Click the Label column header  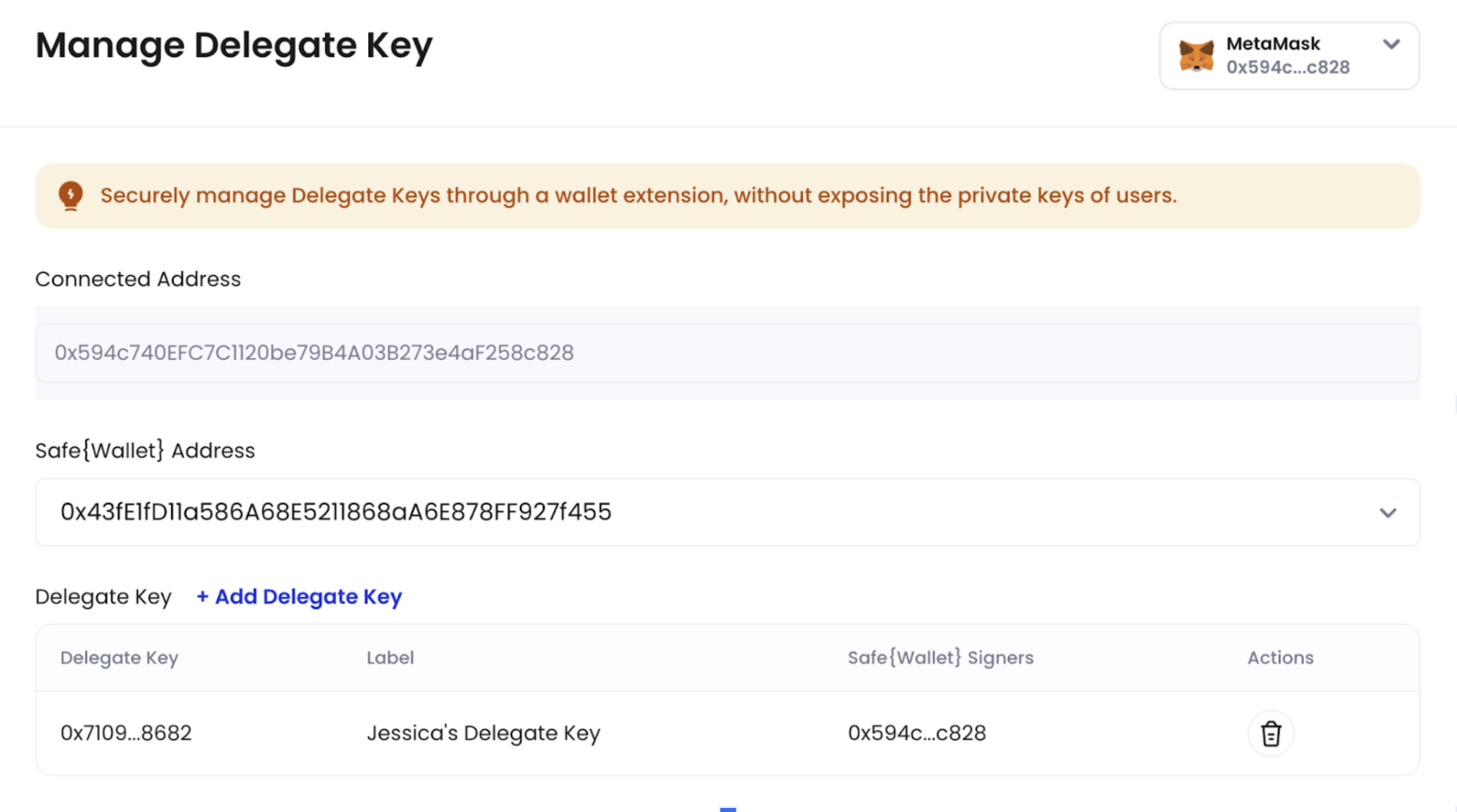390,658
